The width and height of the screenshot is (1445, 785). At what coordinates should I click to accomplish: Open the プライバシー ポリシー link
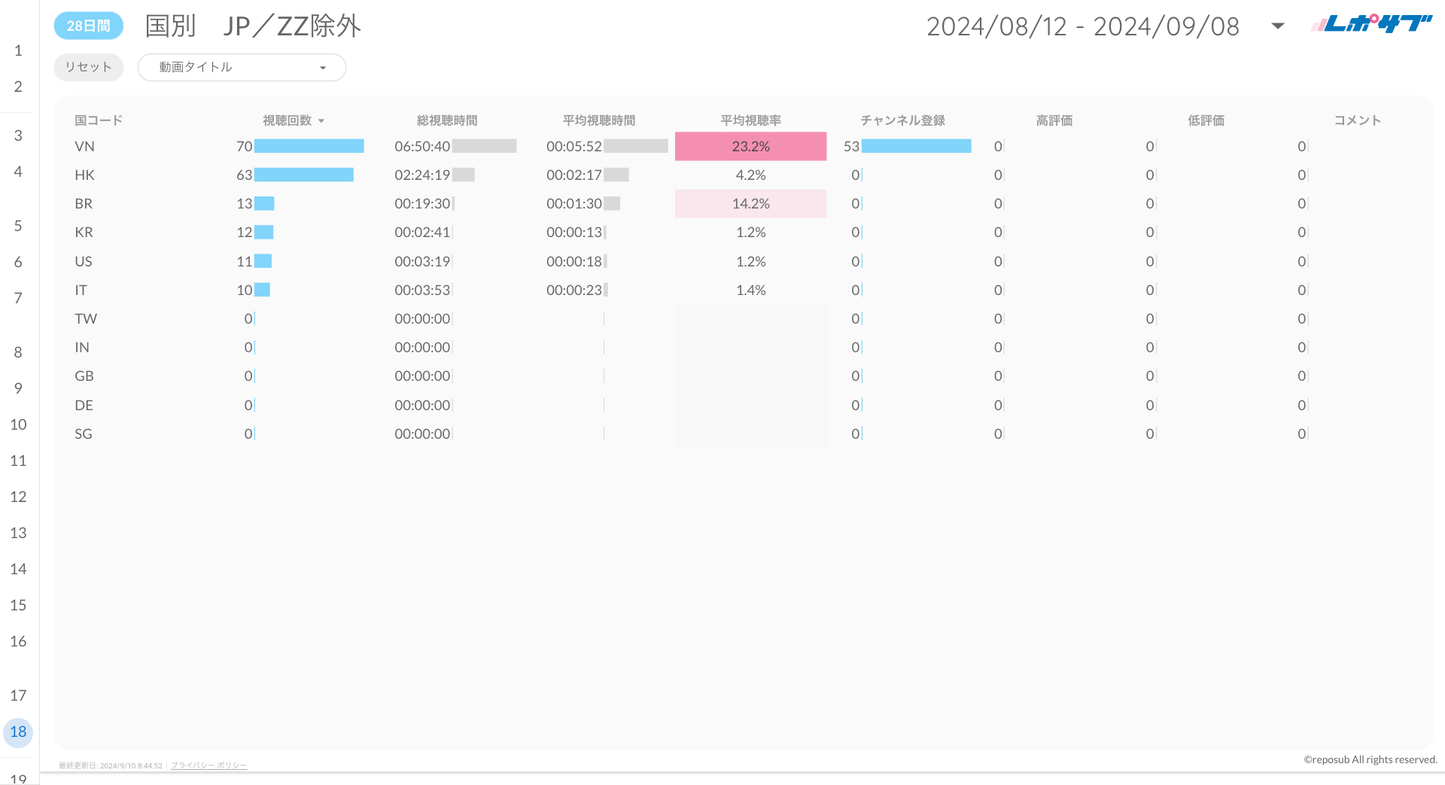coord(209,765)
